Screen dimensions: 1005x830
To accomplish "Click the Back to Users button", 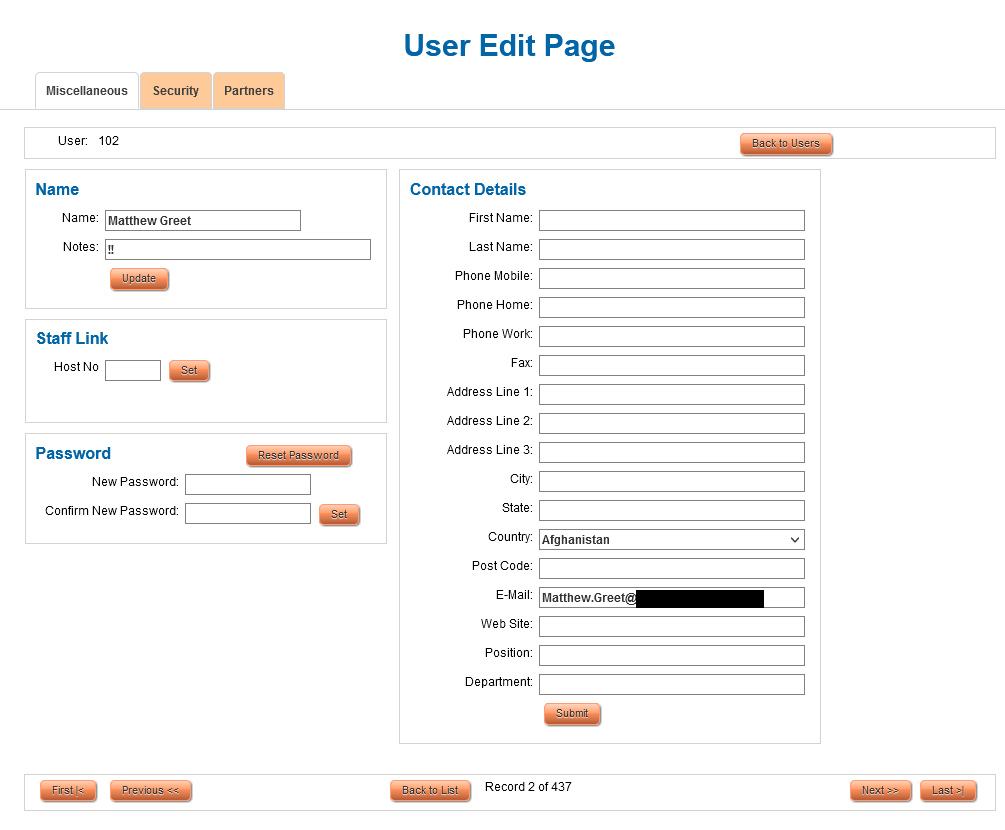I will (785, 144).
